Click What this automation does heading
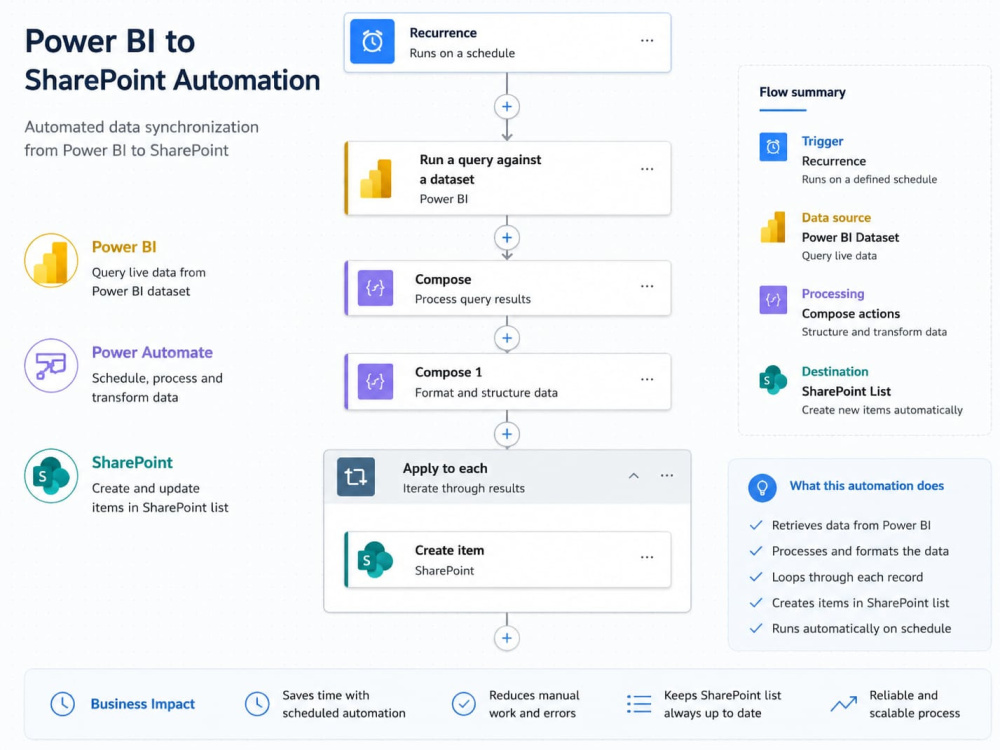Screen dimensions: 1000x750 tap(867, 486)
